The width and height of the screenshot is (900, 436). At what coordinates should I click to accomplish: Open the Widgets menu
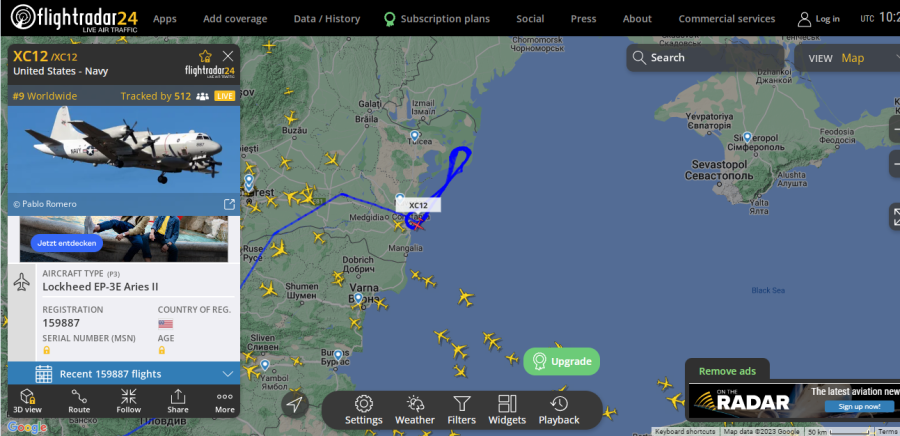pyautogui.click(x=507, y=411)
